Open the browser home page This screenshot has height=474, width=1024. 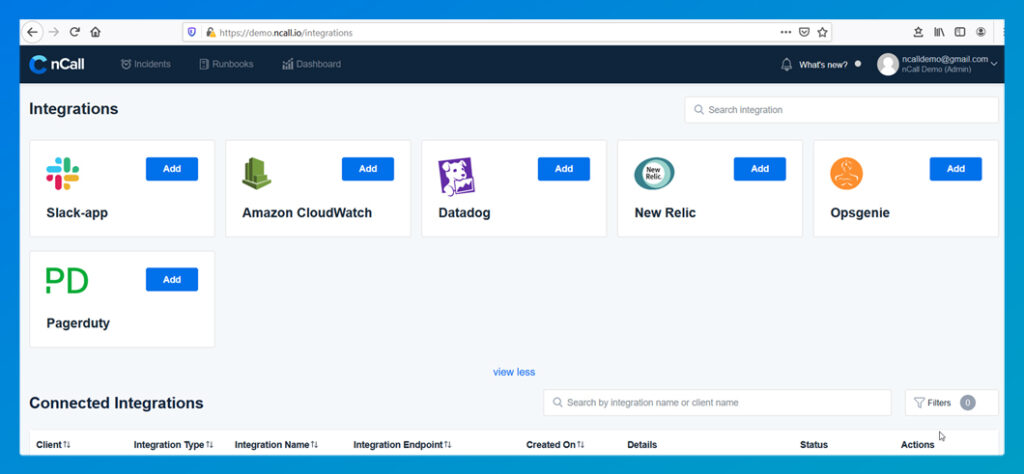pyautogui.click(x=95, y=32)
